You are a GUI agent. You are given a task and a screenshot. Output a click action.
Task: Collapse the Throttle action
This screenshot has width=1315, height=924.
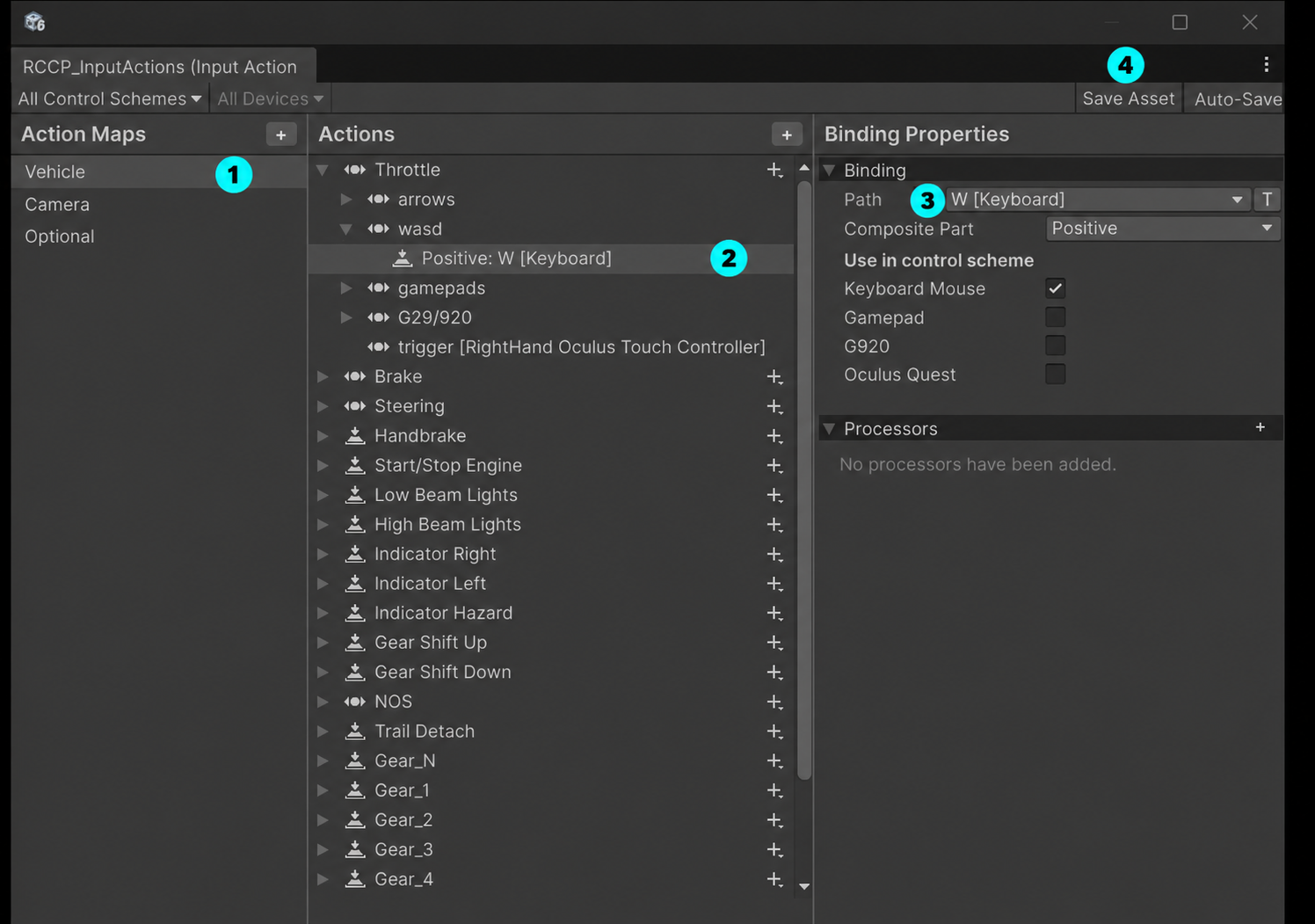pos(323,170)
